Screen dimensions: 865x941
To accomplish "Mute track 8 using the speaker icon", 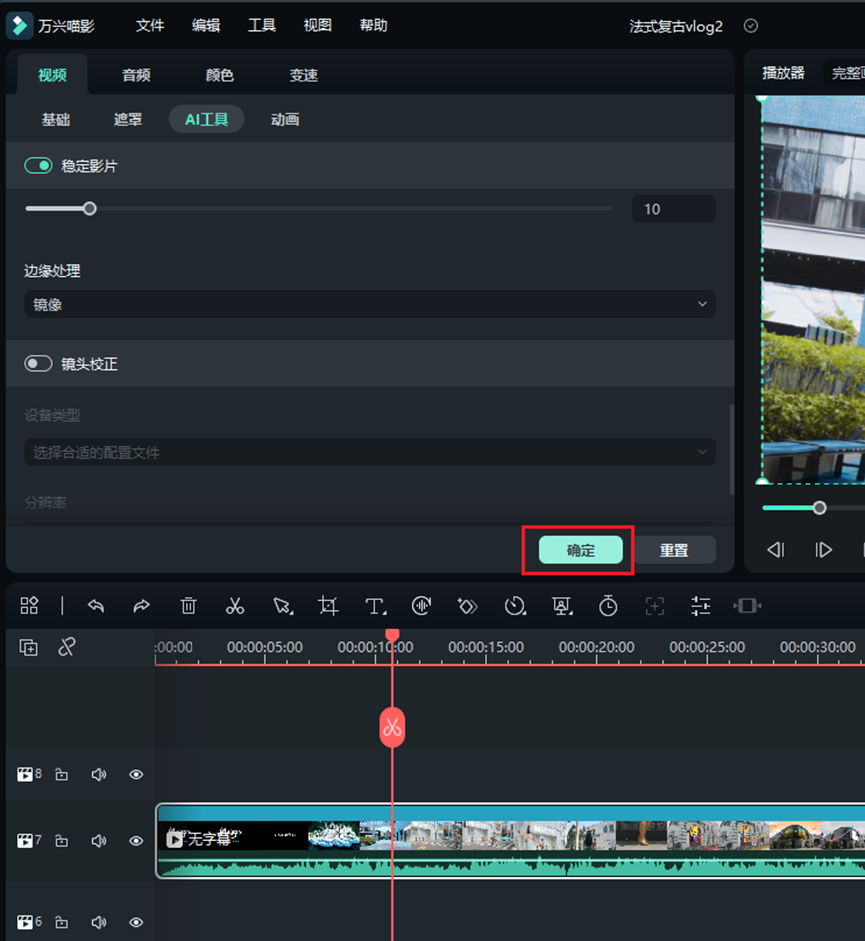I will [x=99, y=774].
